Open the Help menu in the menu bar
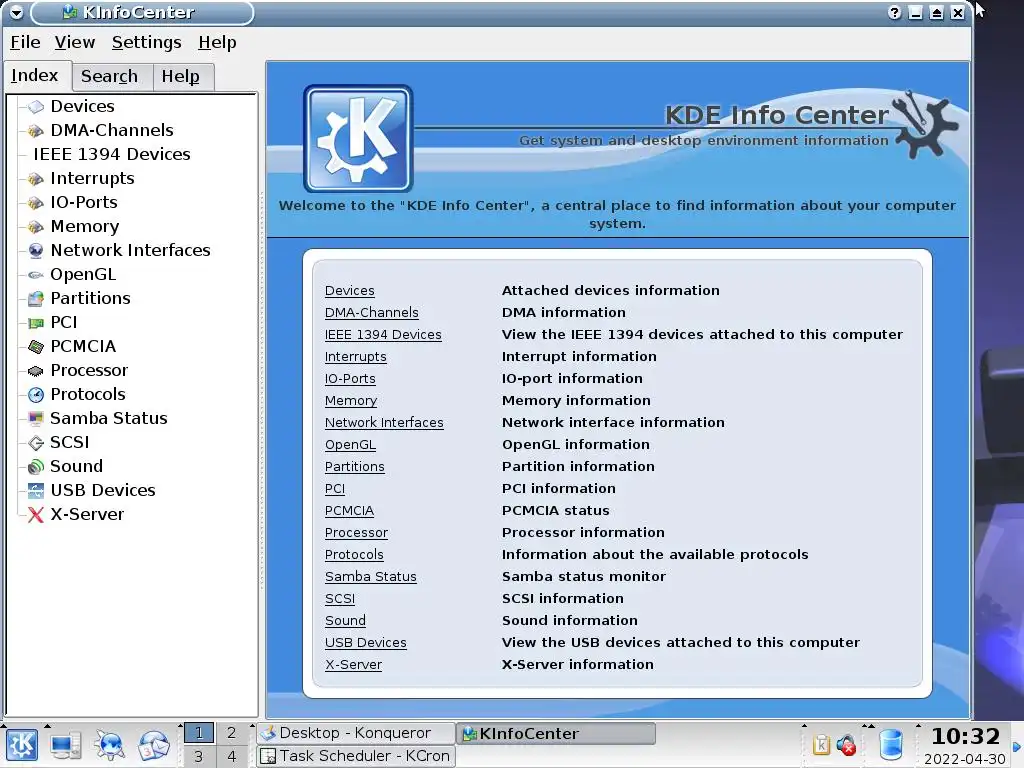This screenshot has height=768, width=1024. (217, 42)
